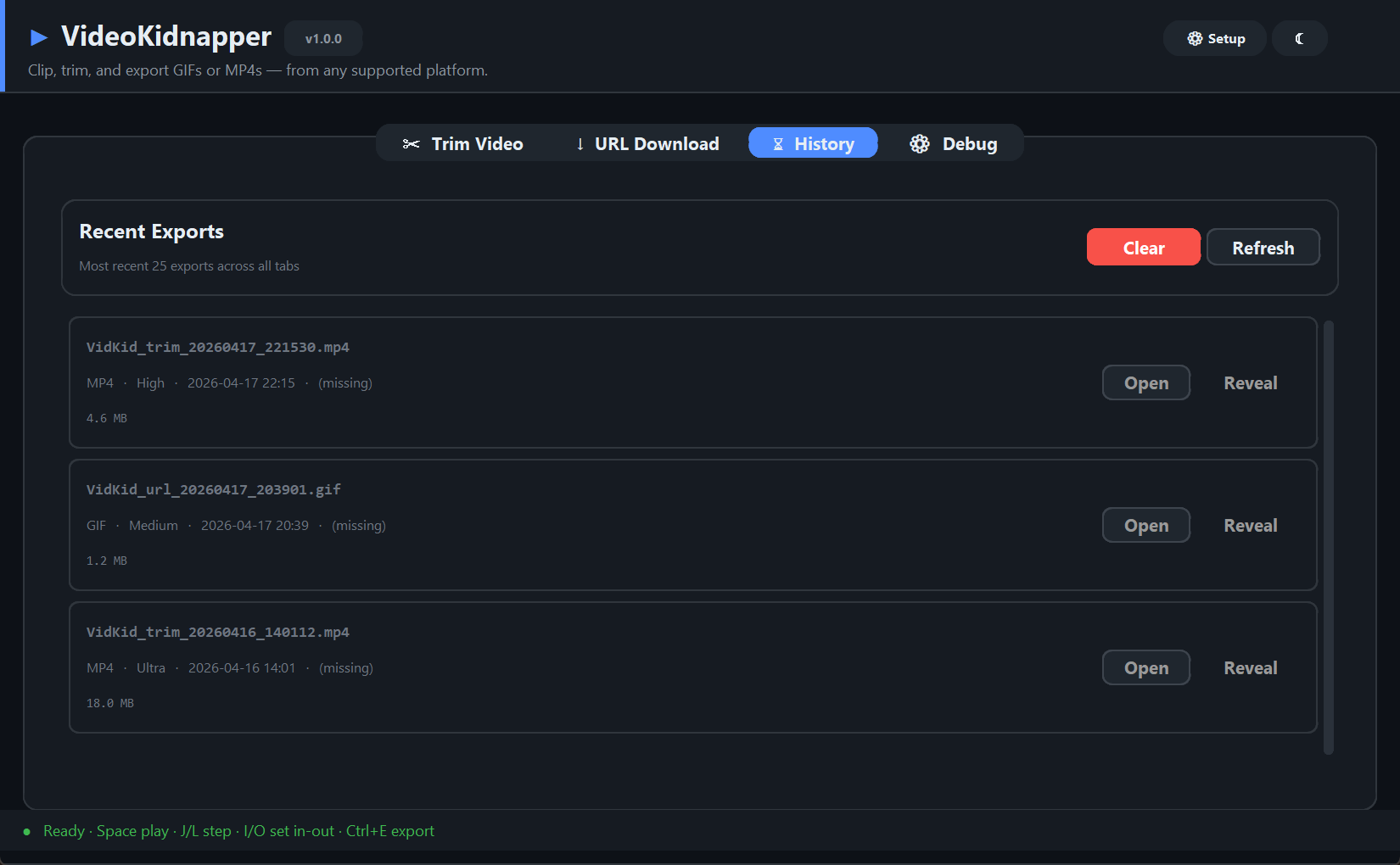The width and height of the screenshot is (1400, 865).
Task: Click the green Ready status dot
Action: point(26,832)
